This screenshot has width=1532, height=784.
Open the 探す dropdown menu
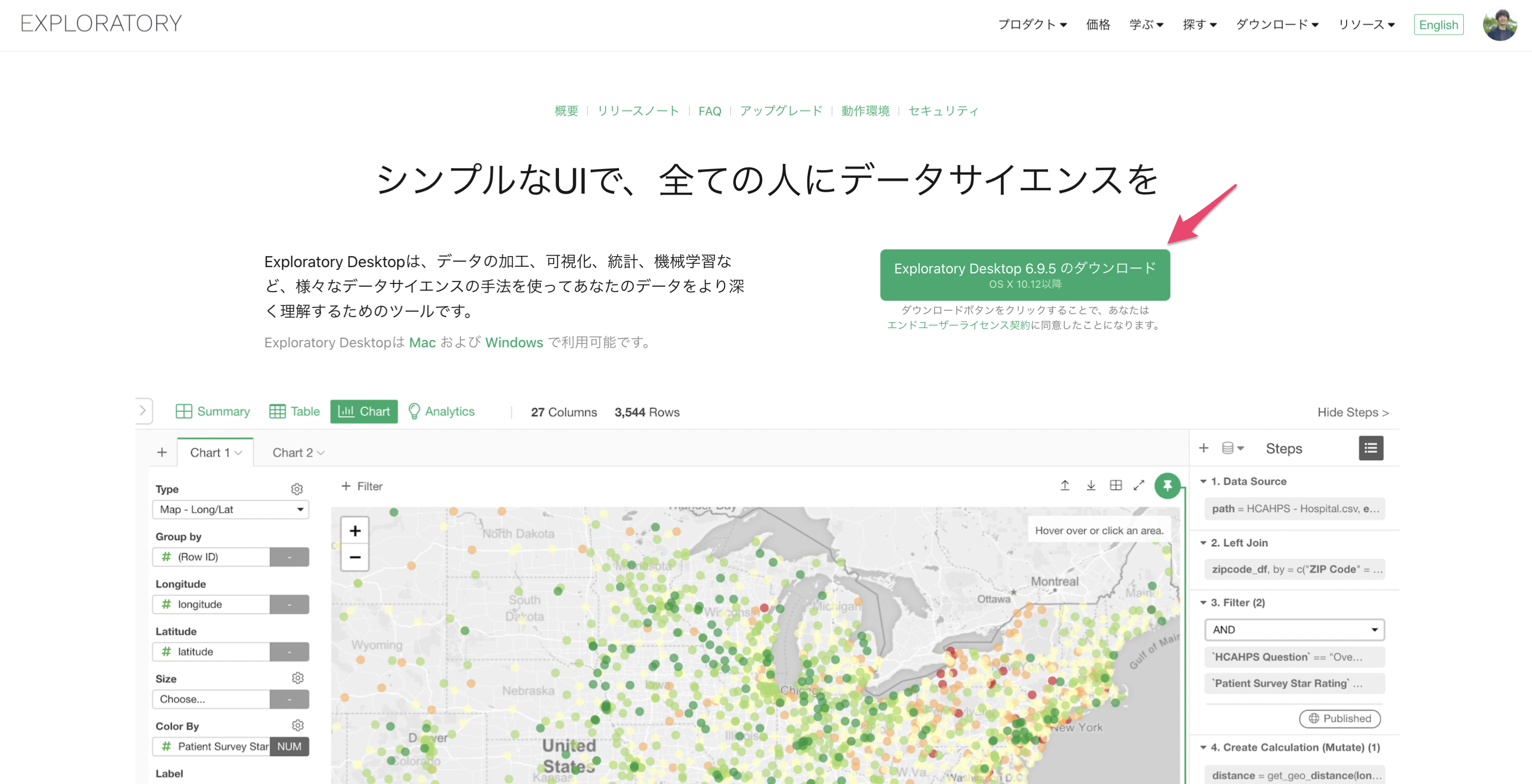(1199, 24)
